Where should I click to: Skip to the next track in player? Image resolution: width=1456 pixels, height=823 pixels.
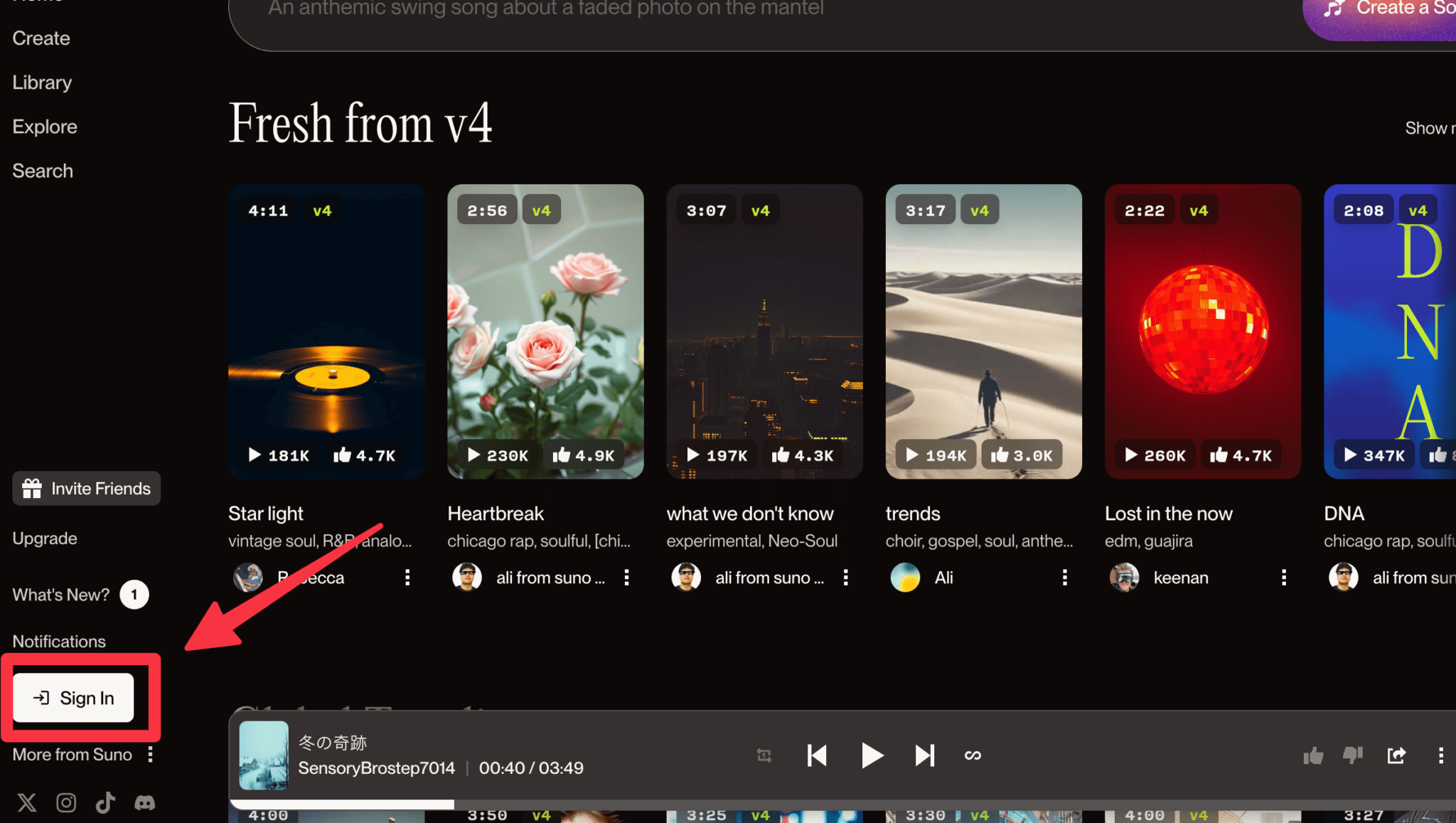point(924,755)
